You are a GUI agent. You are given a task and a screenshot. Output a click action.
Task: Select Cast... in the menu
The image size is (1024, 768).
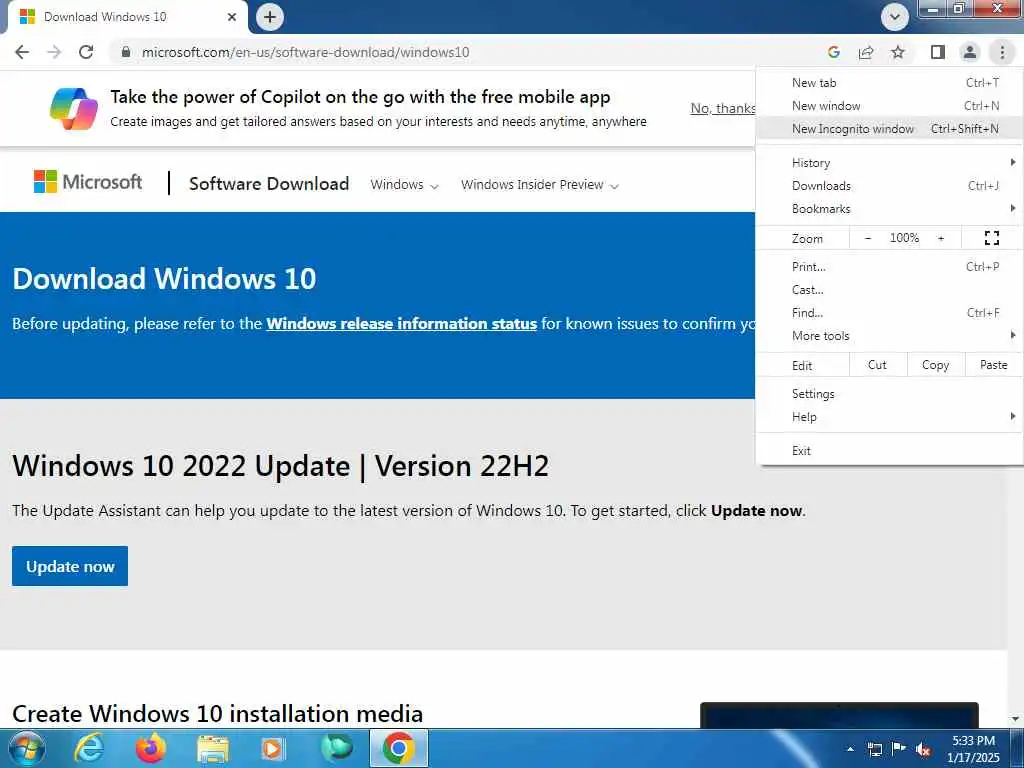coord(889,290)
